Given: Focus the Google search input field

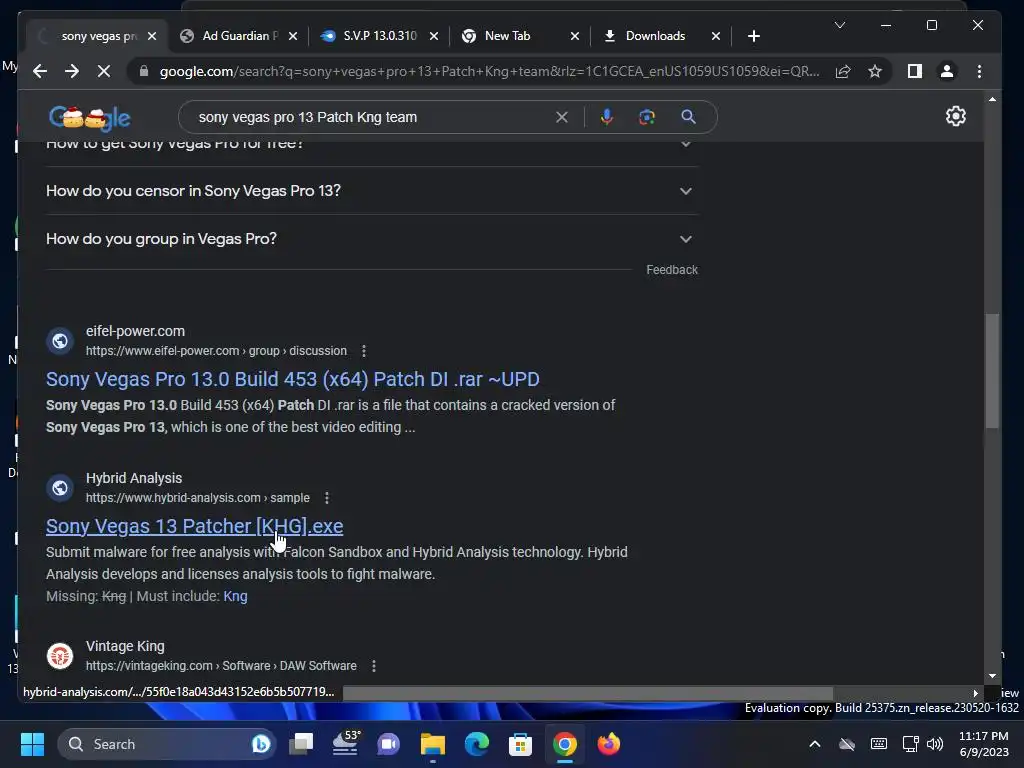Looking at the screenshot, I should [372, 118].
